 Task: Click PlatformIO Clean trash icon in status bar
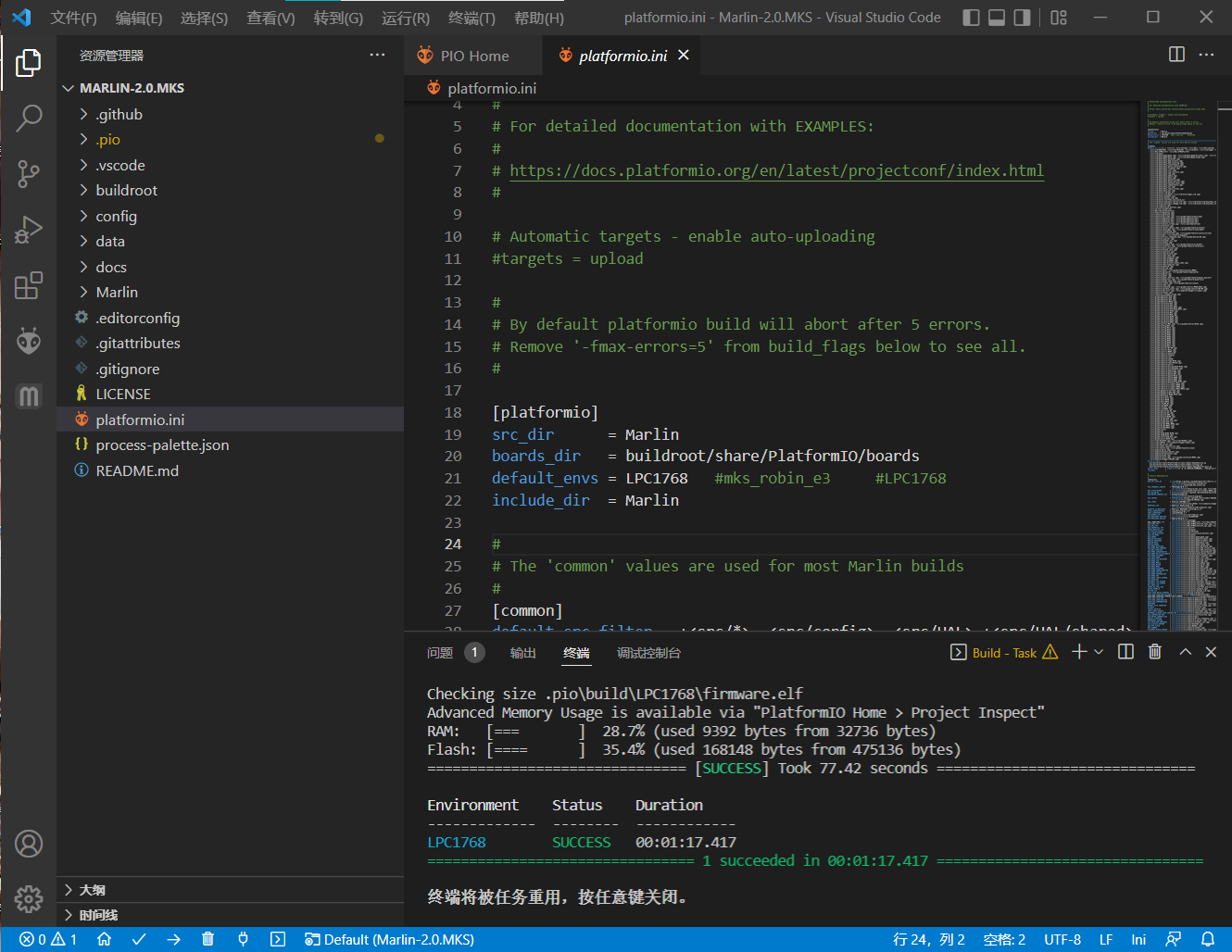[x=207, y=939]
